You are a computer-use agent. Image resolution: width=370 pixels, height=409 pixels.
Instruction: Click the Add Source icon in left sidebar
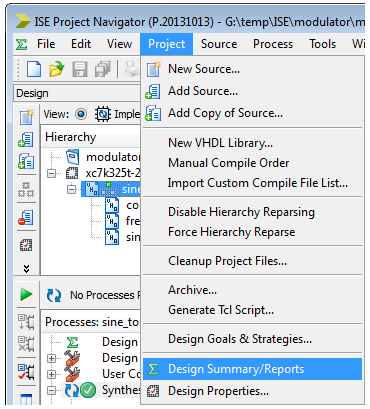click(x=26, y=140)
